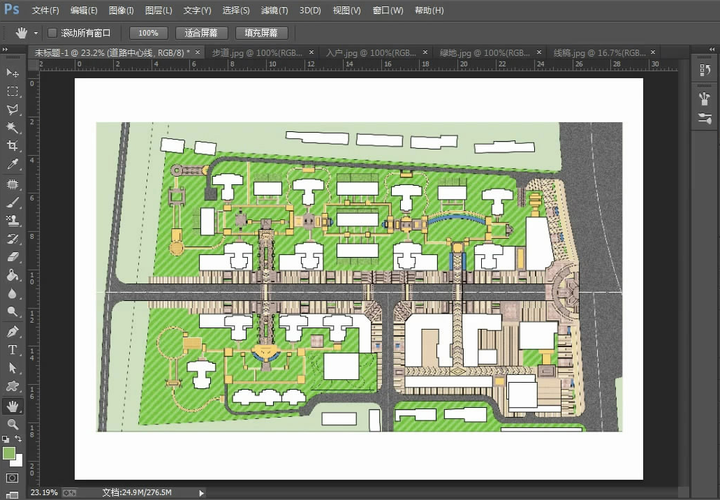Select the Dodge tool
The width and height of the screenshot is (720, 500).
tap(12, 312)
